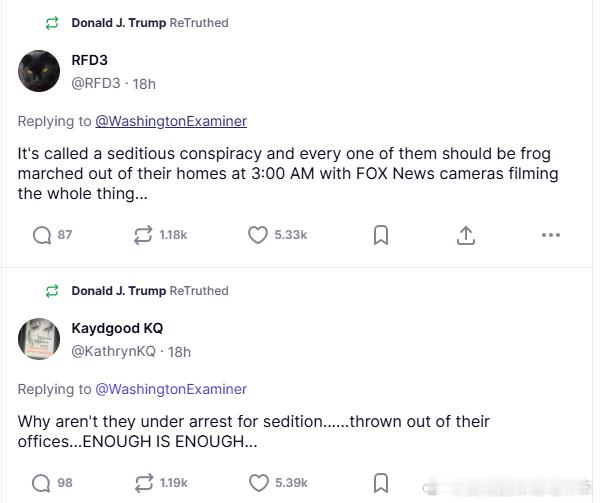Like the Kaydgood KQ post

click(x=258, y=483)
